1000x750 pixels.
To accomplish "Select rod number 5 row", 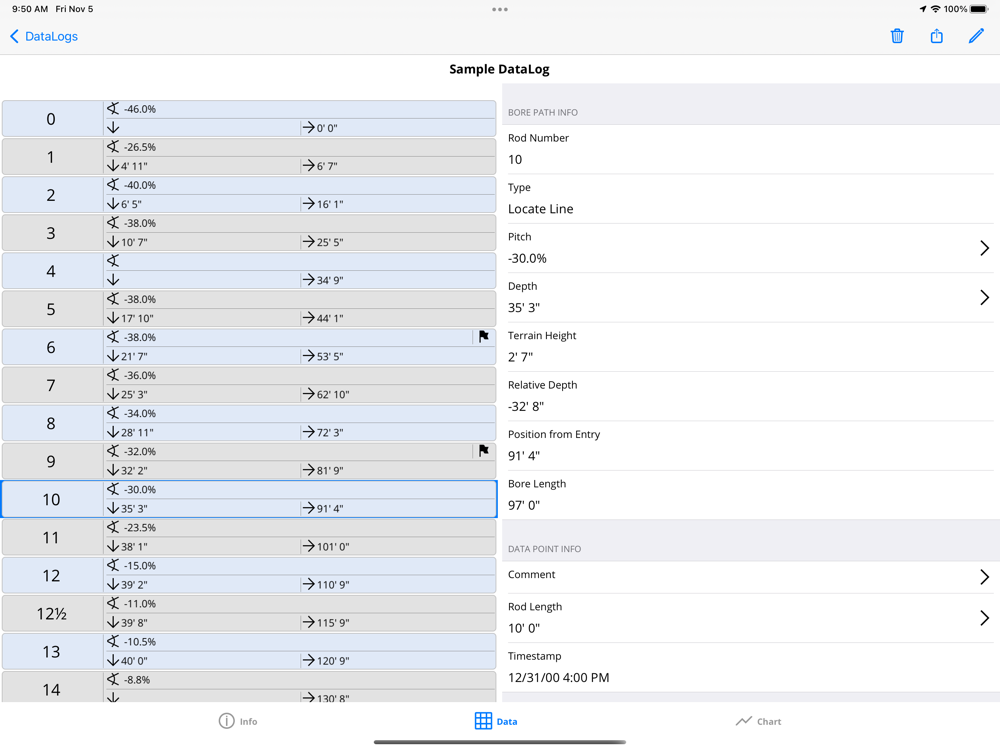I will click(52, 309).
